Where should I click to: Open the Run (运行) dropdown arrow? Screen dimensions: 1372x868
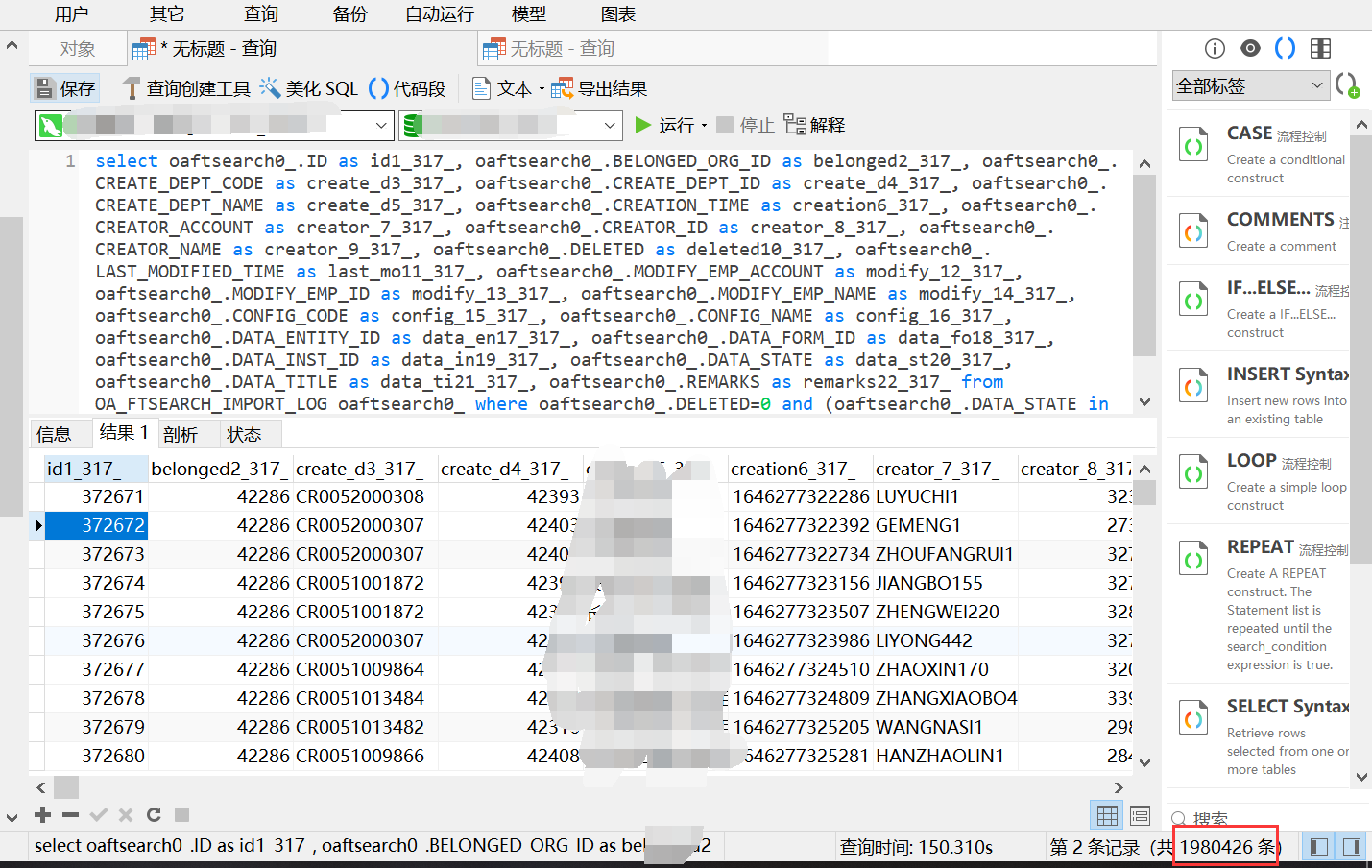[705, 126]
